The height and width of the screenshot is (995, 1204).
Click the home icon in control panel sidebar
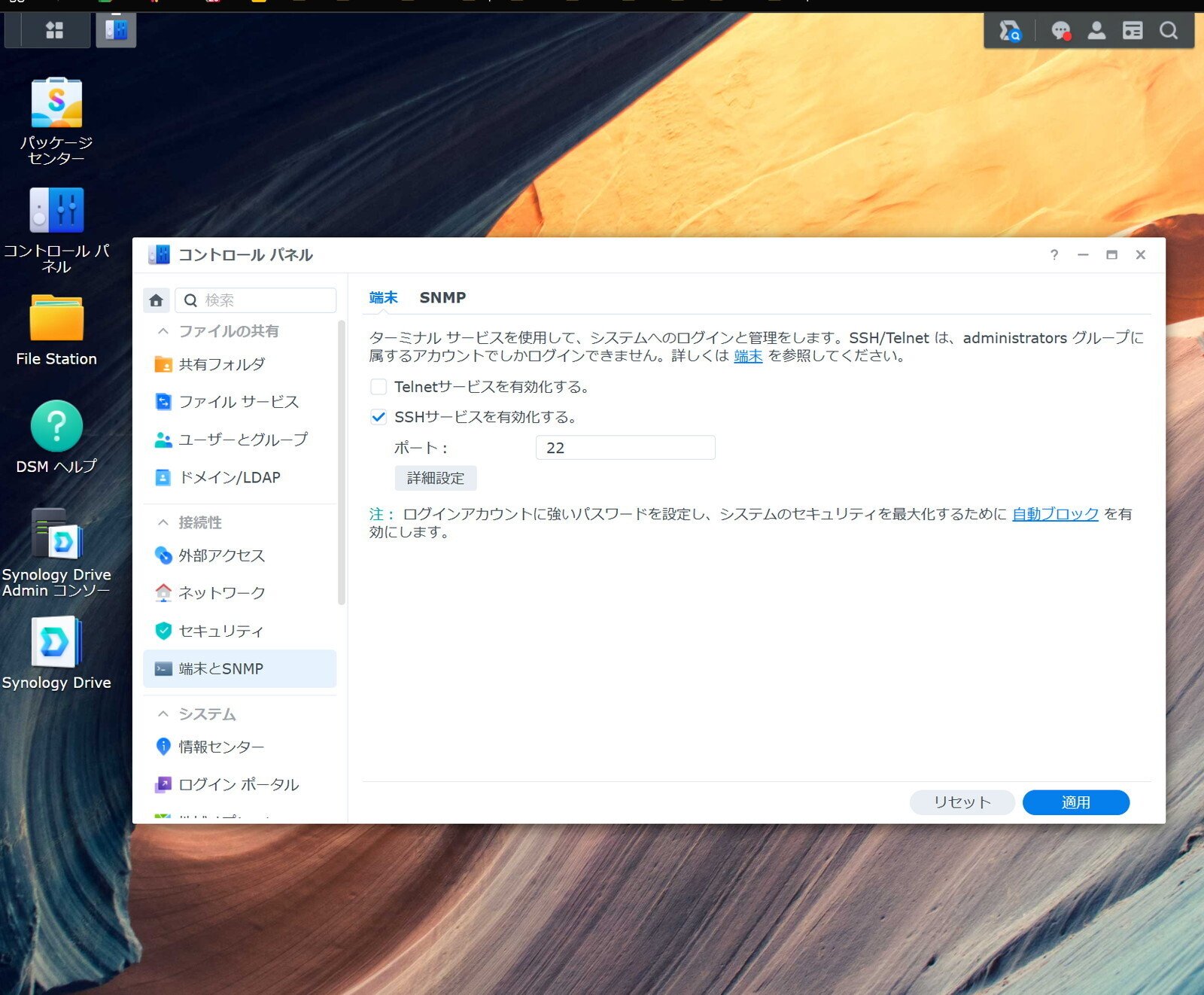[156, 300]
